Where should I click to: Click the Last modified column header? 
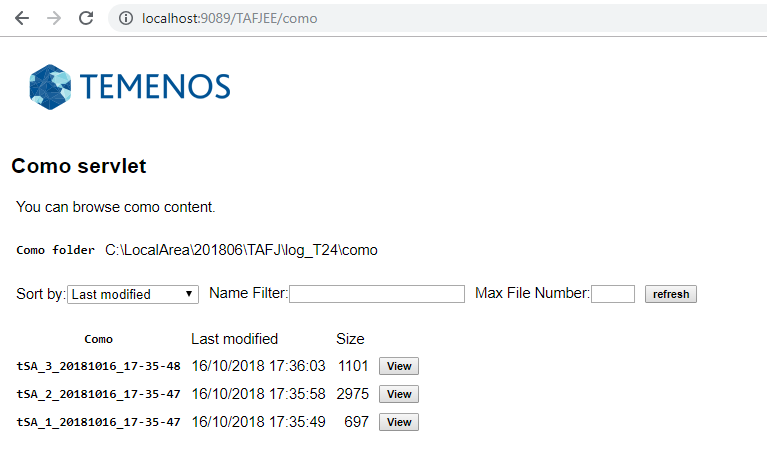234,339
